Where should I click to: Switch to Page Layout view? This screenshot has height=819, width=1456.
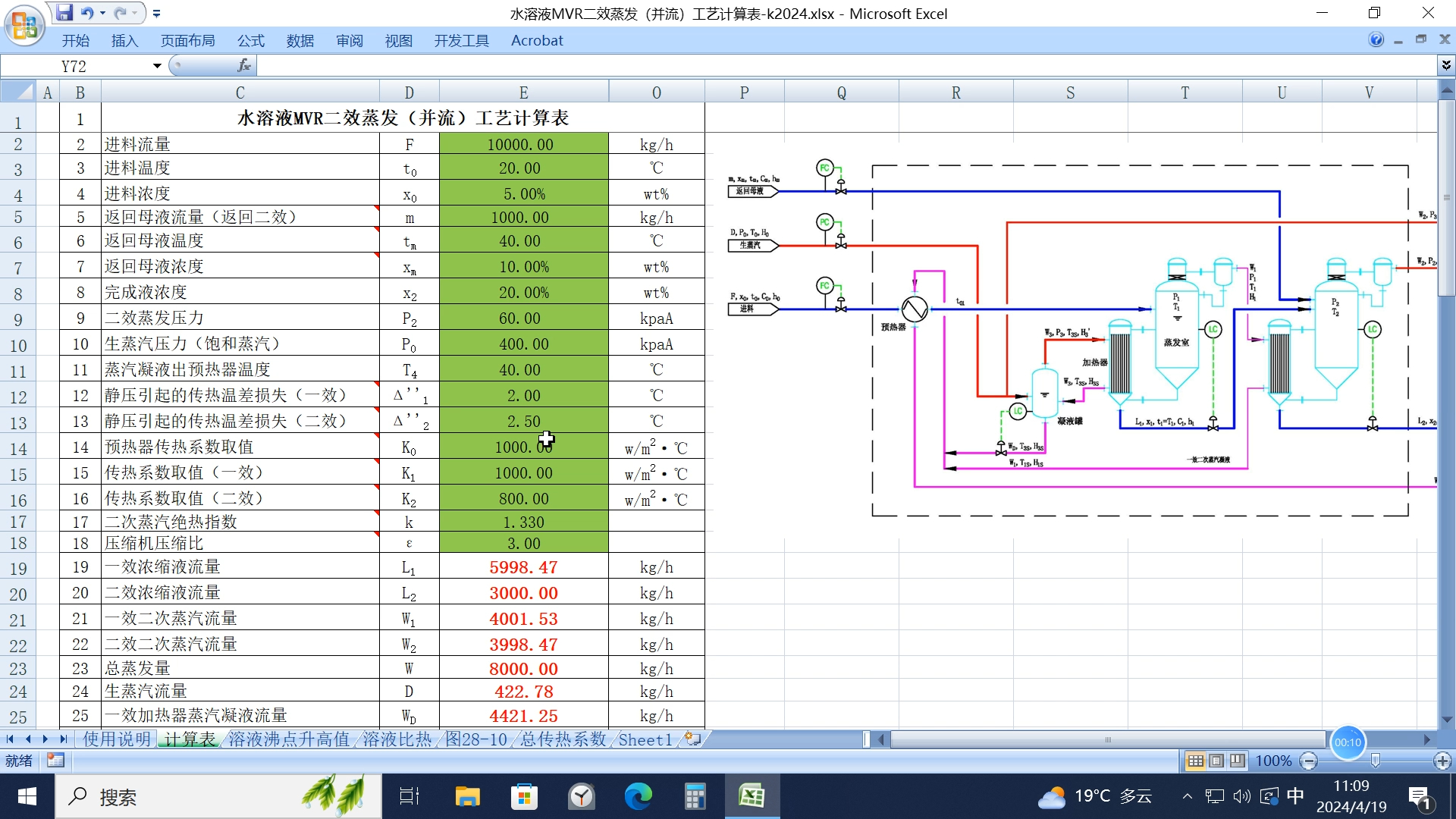pyautogui.click(x=1216, y=761)
